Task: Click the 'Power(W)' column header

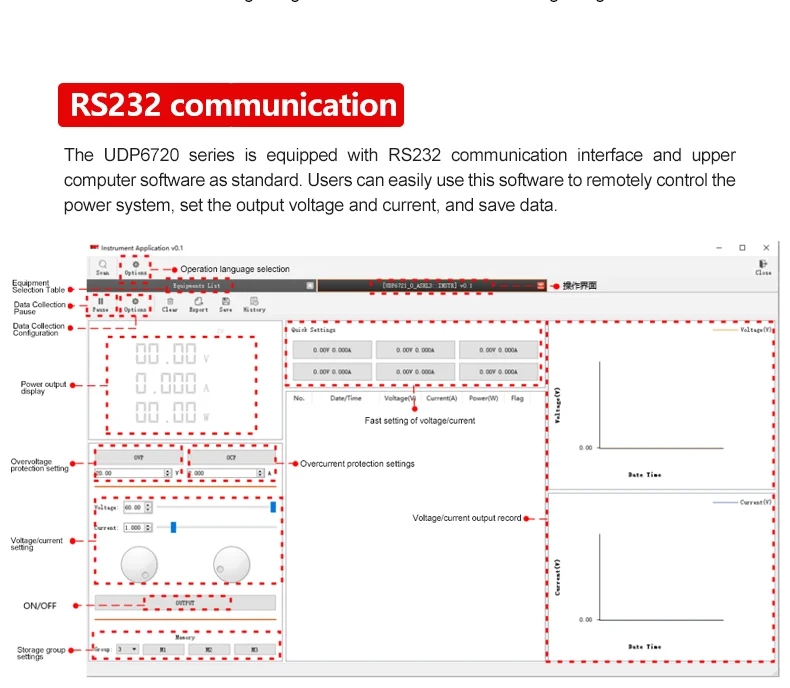Action: click(x=484, y=398)
